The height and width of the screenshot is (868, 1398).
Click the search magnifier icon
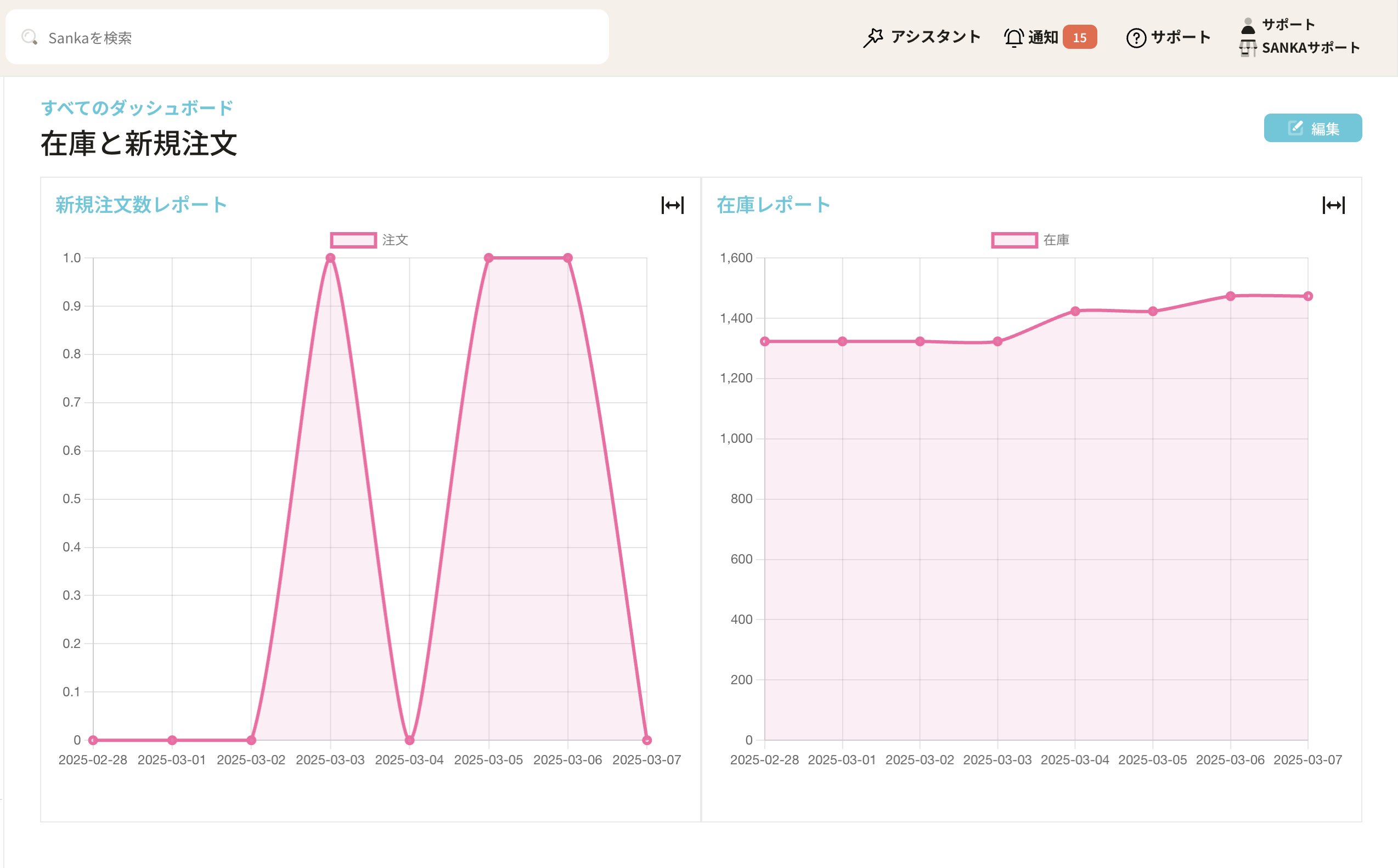coord(29,38)
